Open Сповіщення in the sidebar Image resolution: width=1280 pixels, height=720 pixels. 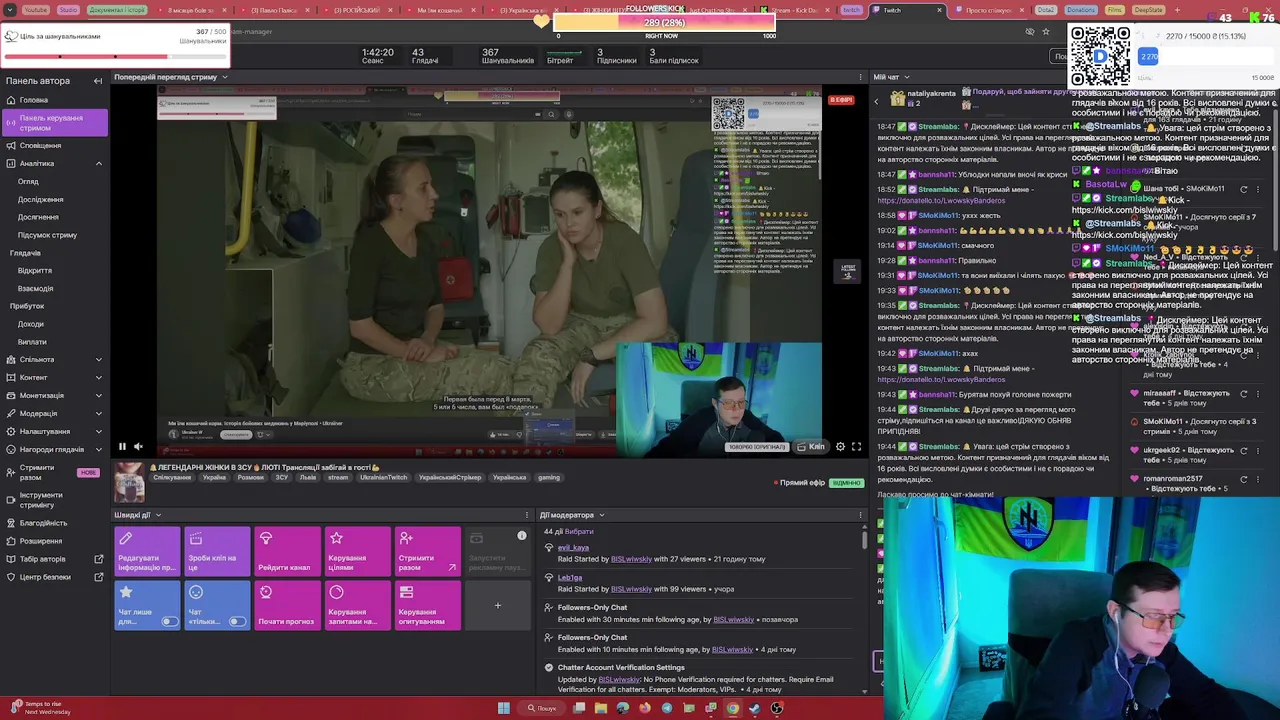pos(40,145)
